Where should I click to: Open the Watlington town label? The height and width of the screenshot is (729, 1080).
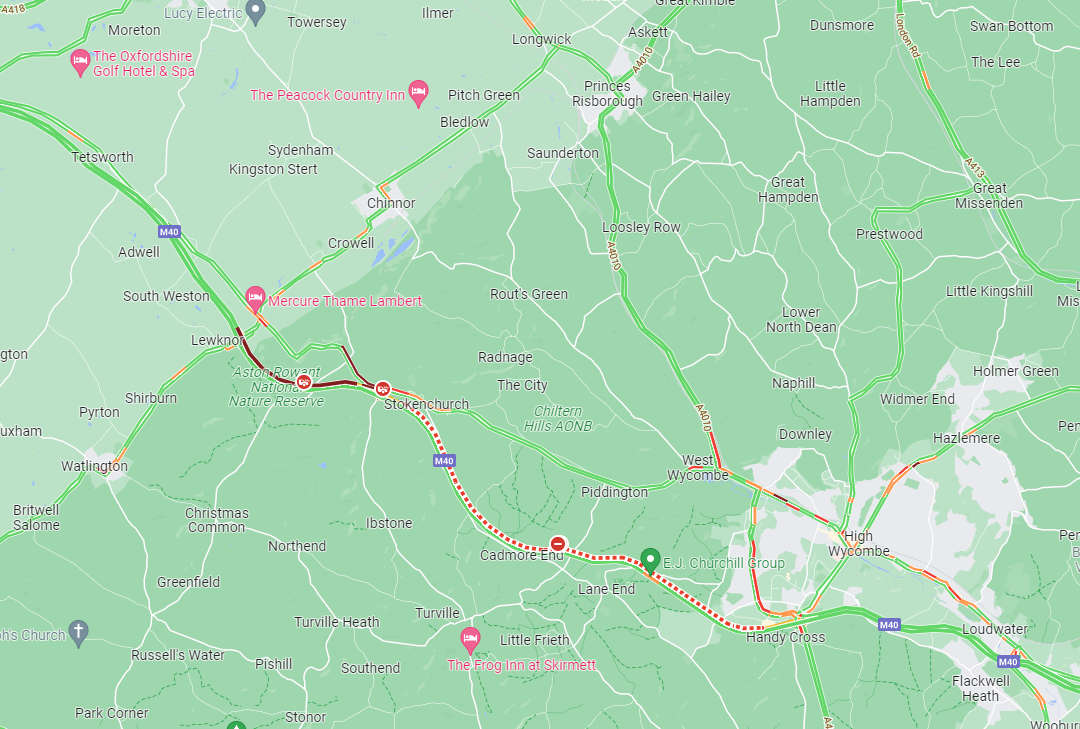pos(94,466)
